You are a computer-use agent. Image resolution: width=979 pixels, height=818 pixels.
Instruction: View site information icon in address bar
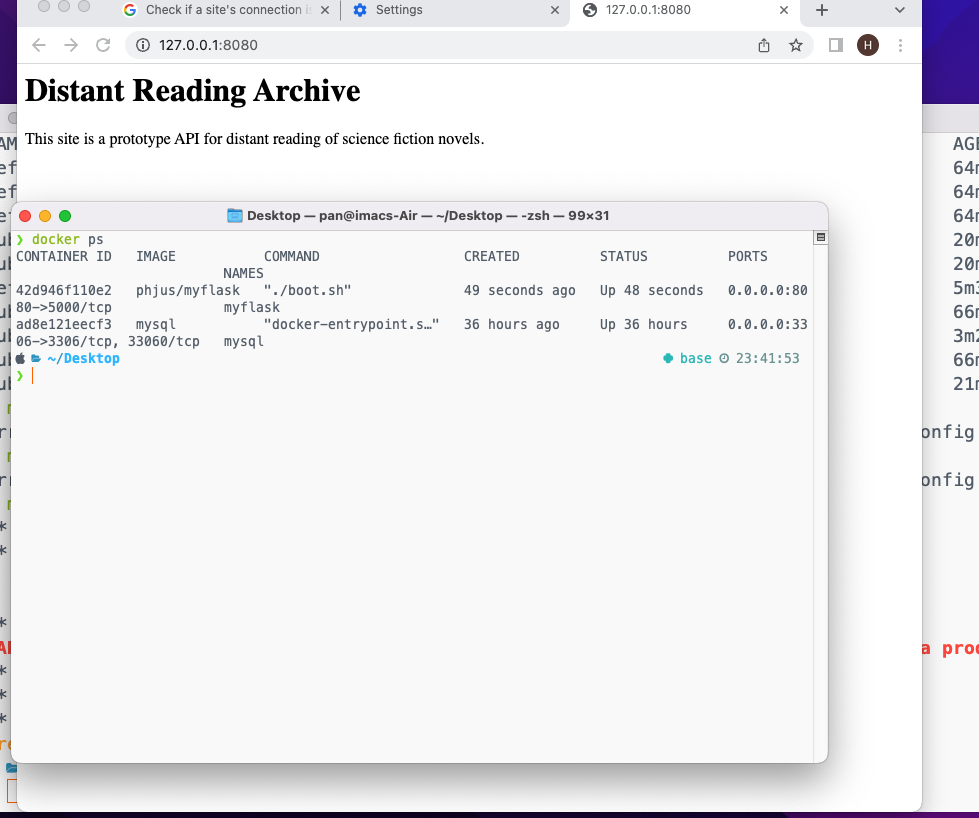pyautogui.click(x=143, y=45)
